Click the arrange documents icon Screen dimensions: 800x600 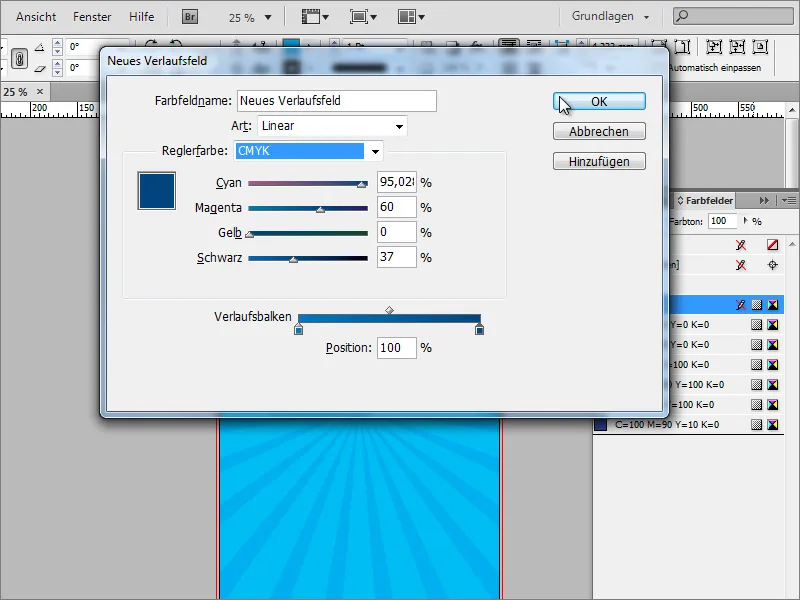coord(405,15)
